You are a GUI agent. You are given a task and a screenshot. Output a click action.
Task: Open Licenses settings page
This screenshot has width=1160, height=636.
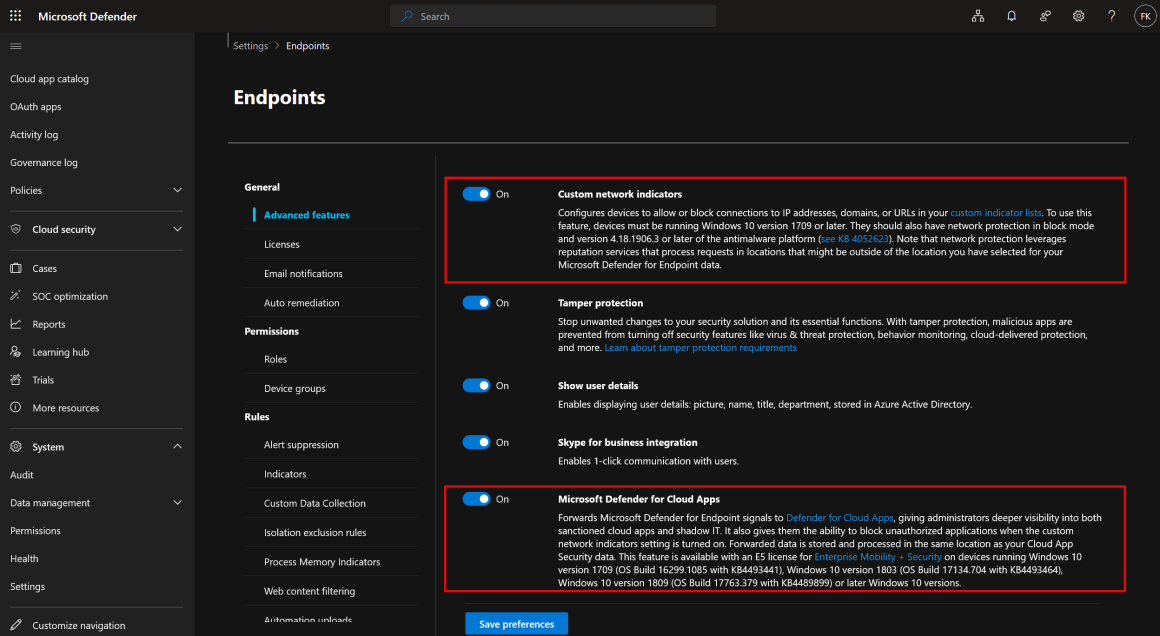coord(282,244)
